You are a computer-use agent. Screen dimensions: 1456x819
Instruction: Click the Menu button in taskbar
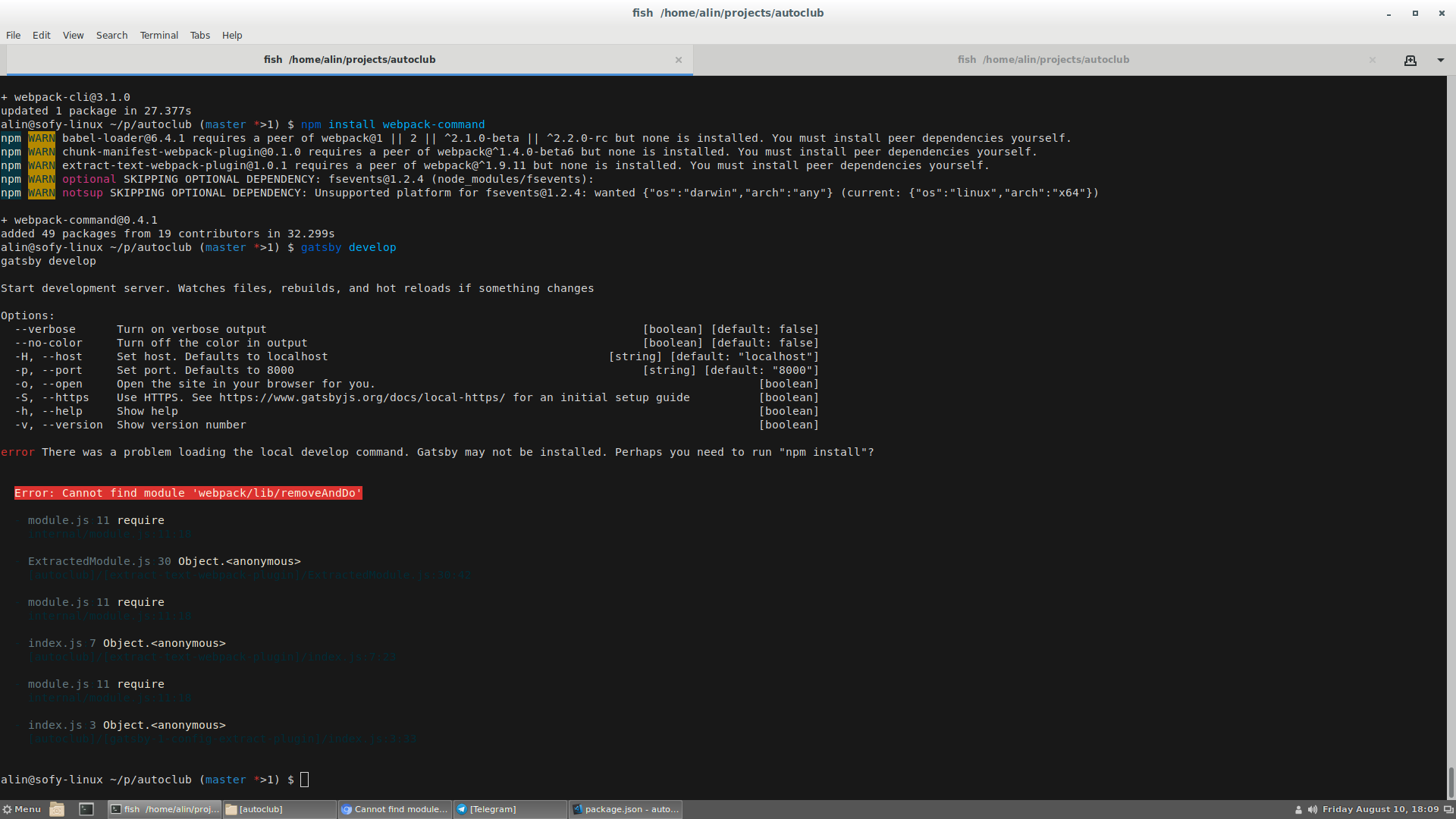point(22,809)
